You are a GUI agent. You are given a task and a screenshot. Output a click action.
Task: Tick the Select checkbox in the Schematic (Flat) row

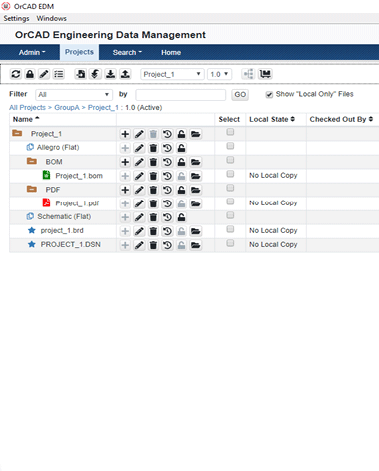[230, 215]
